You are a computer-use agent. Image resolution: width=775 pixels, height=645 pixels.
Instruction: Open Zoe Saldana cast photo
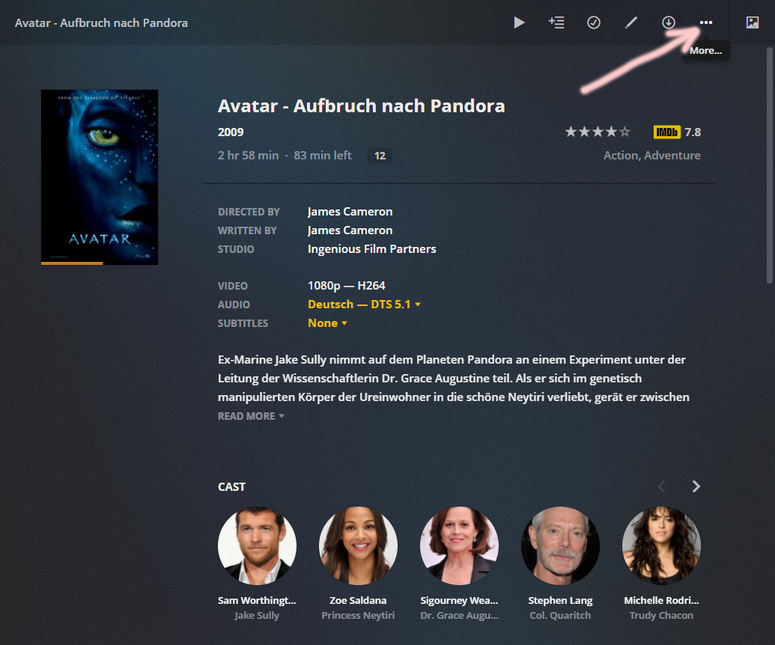(x=358, y=546)
